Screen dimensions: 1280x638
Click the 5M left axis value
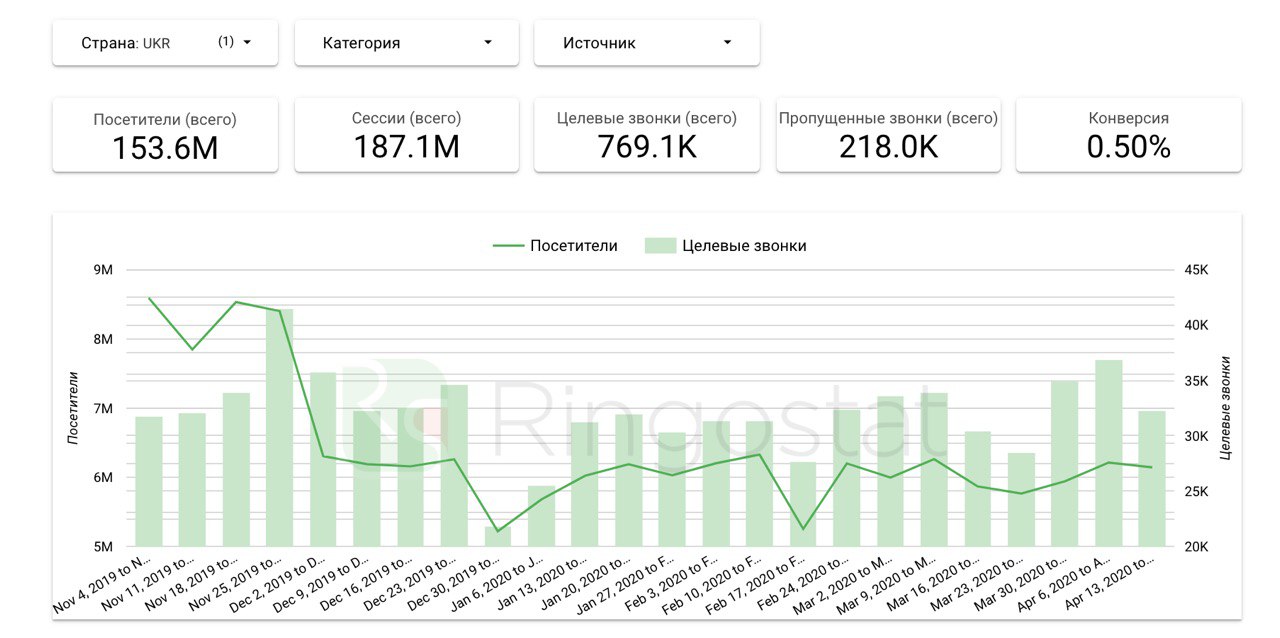coord(101,547)
